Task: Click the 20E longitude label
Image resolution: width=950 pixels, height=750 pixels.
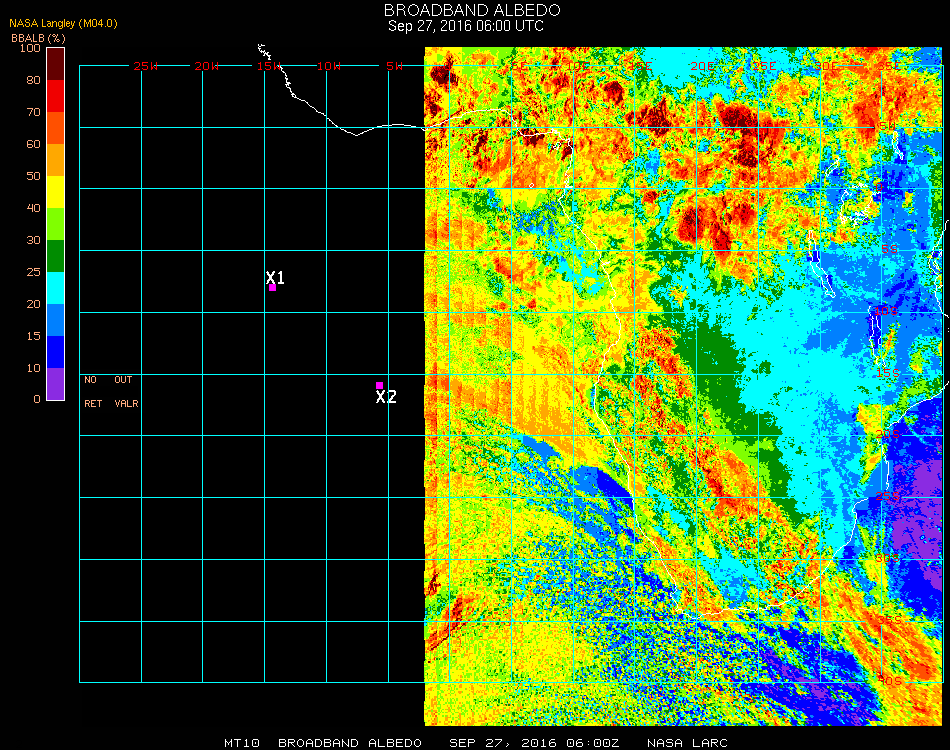Action: [702, 66]
